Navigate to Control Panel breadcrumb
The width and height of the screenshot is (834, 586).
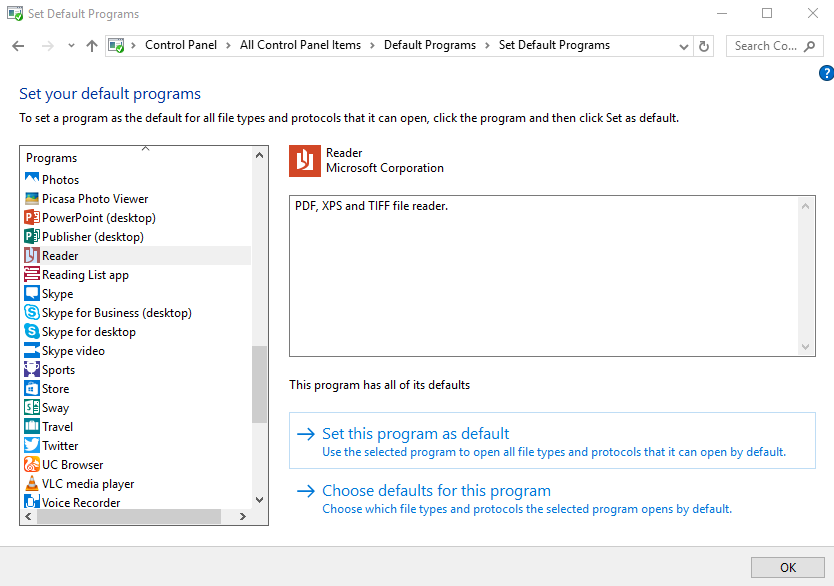(x=181, y=45)
